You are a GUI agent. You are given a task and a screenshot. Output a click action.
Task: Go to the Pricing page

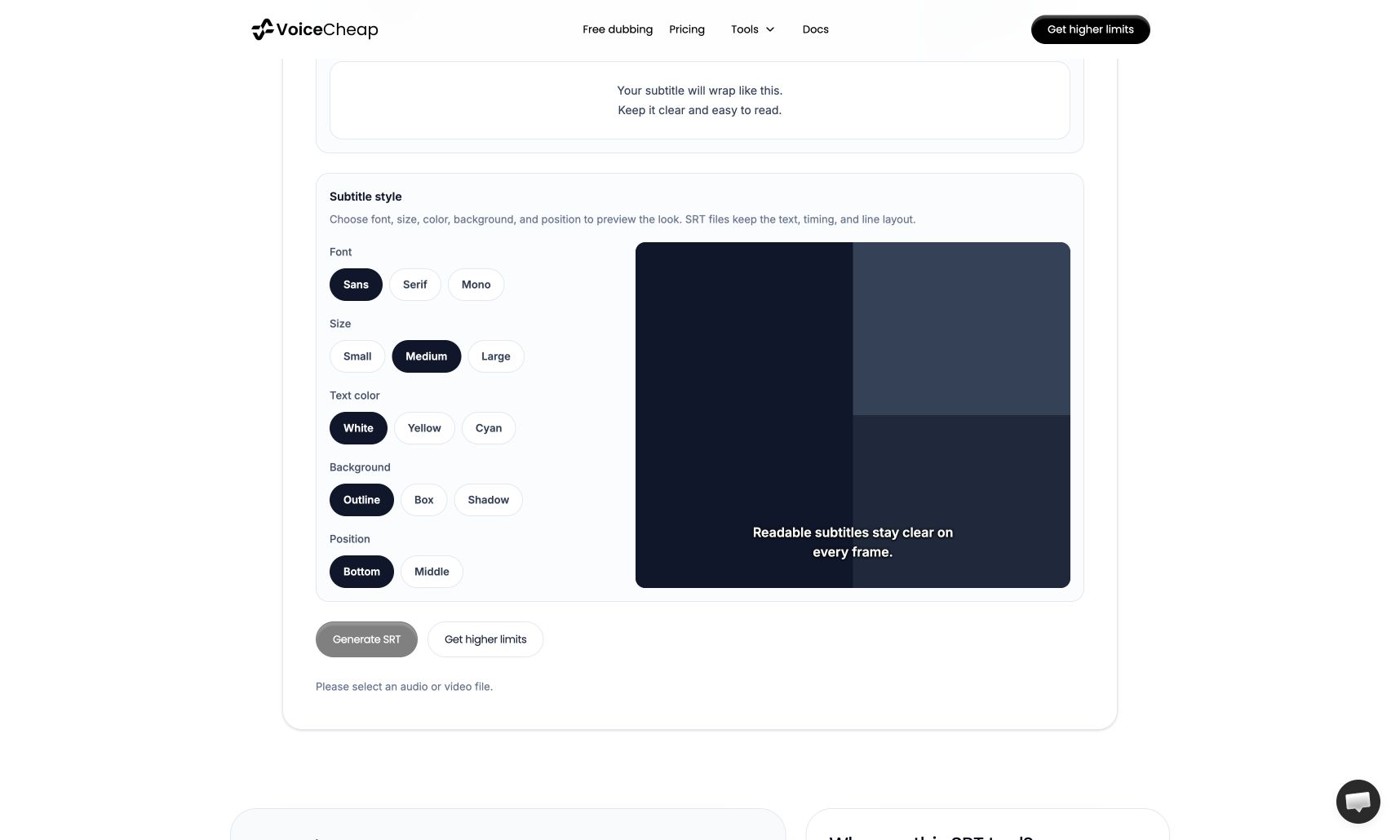(687, 29)
